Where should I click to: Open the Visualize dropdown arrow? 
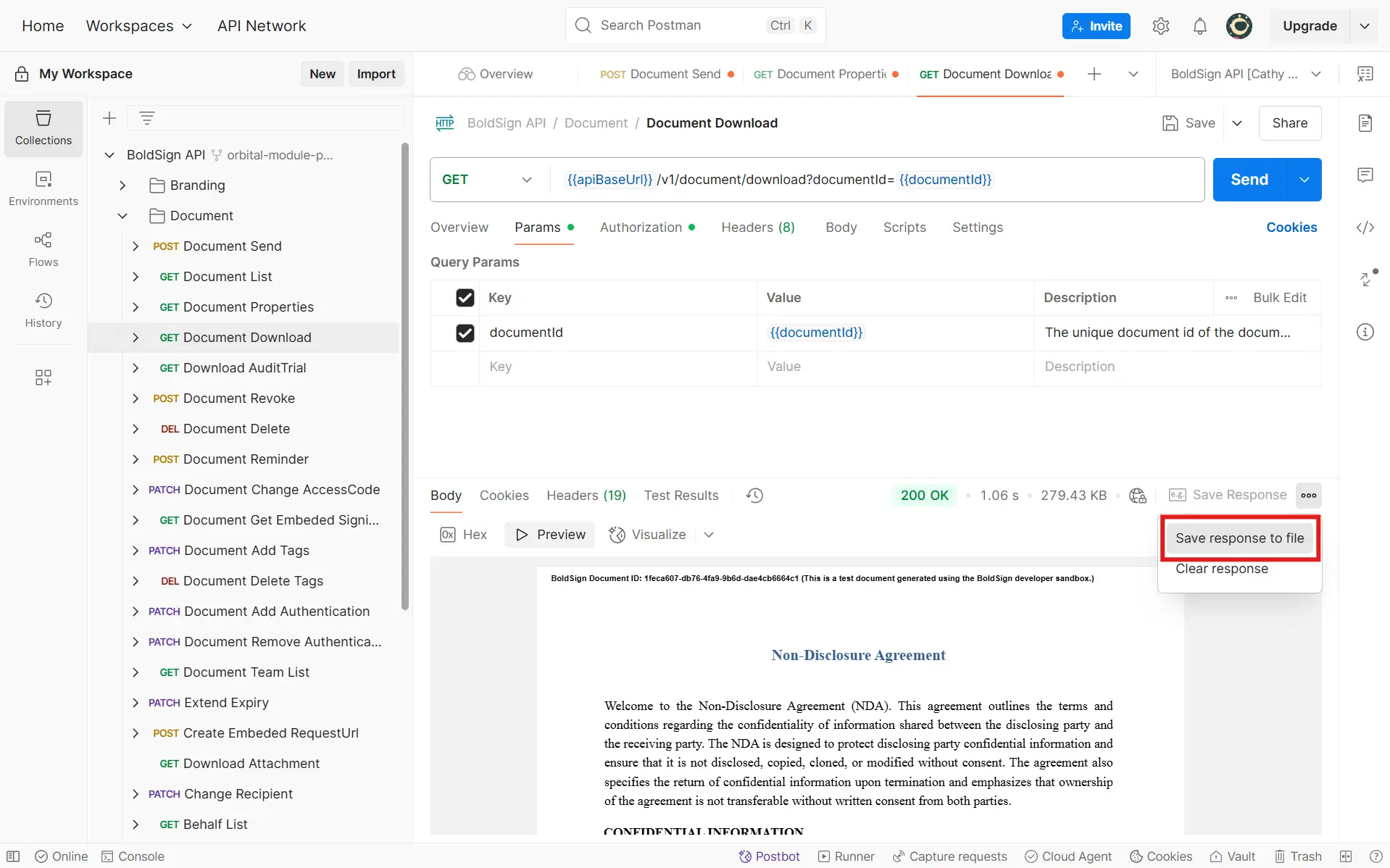(709, 535)
